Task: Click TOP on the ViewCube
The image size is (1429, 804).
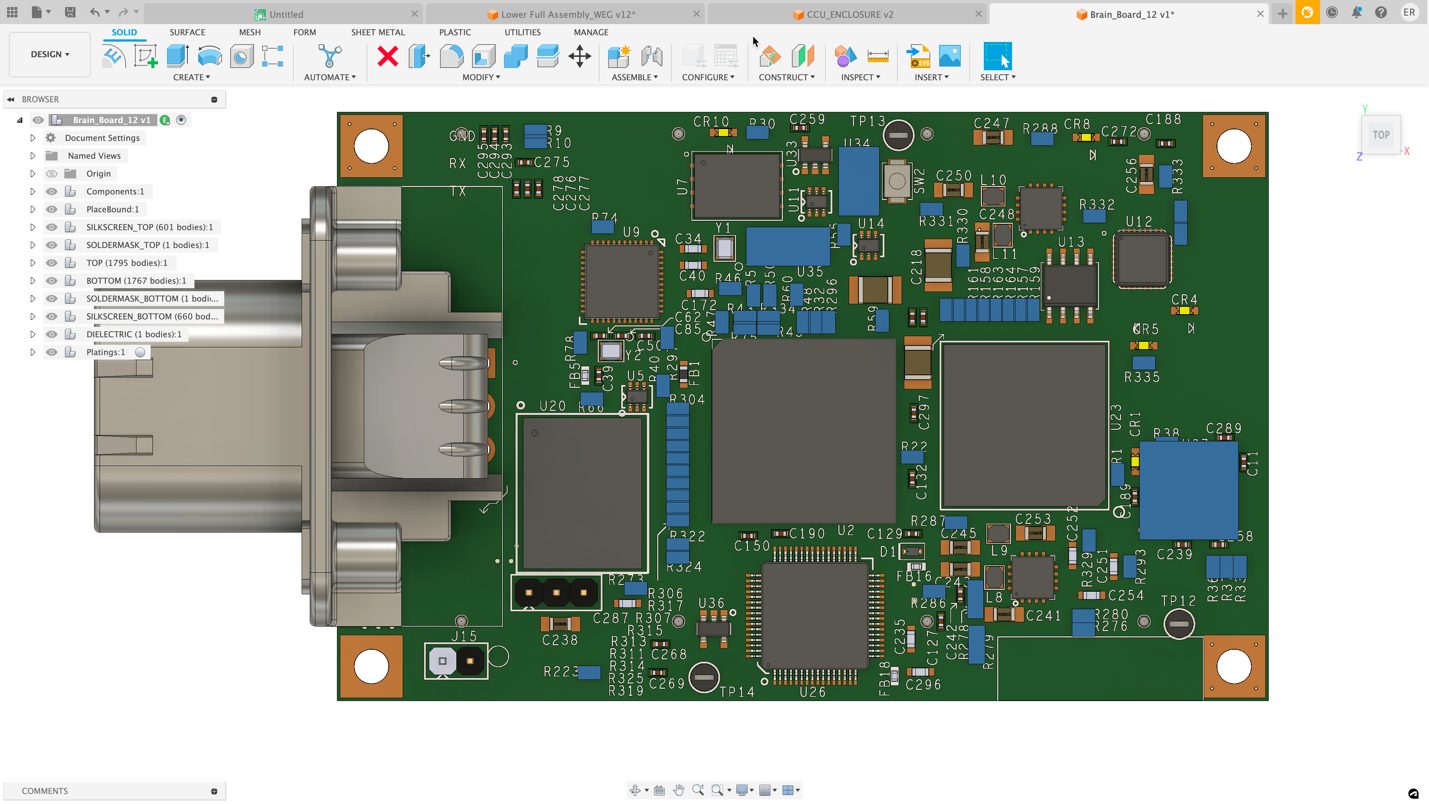Action: point(1381,134)
